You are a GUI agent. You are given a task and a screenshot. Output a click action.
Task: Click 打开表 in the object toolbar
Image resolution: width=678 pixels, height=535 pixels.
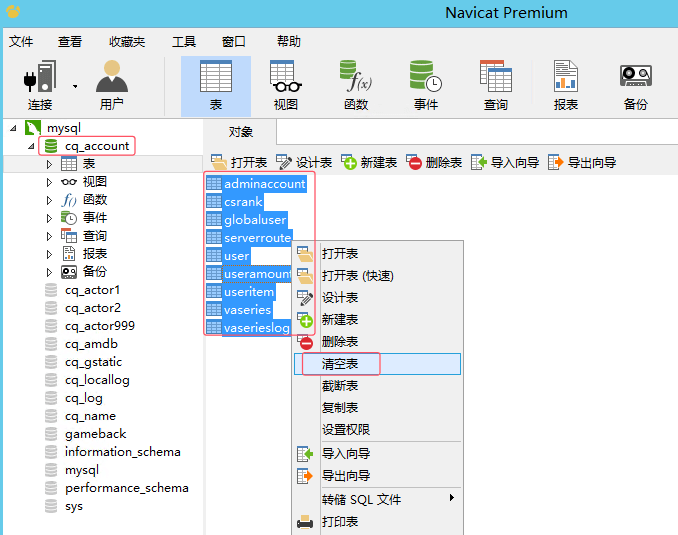tap(239, 163)
